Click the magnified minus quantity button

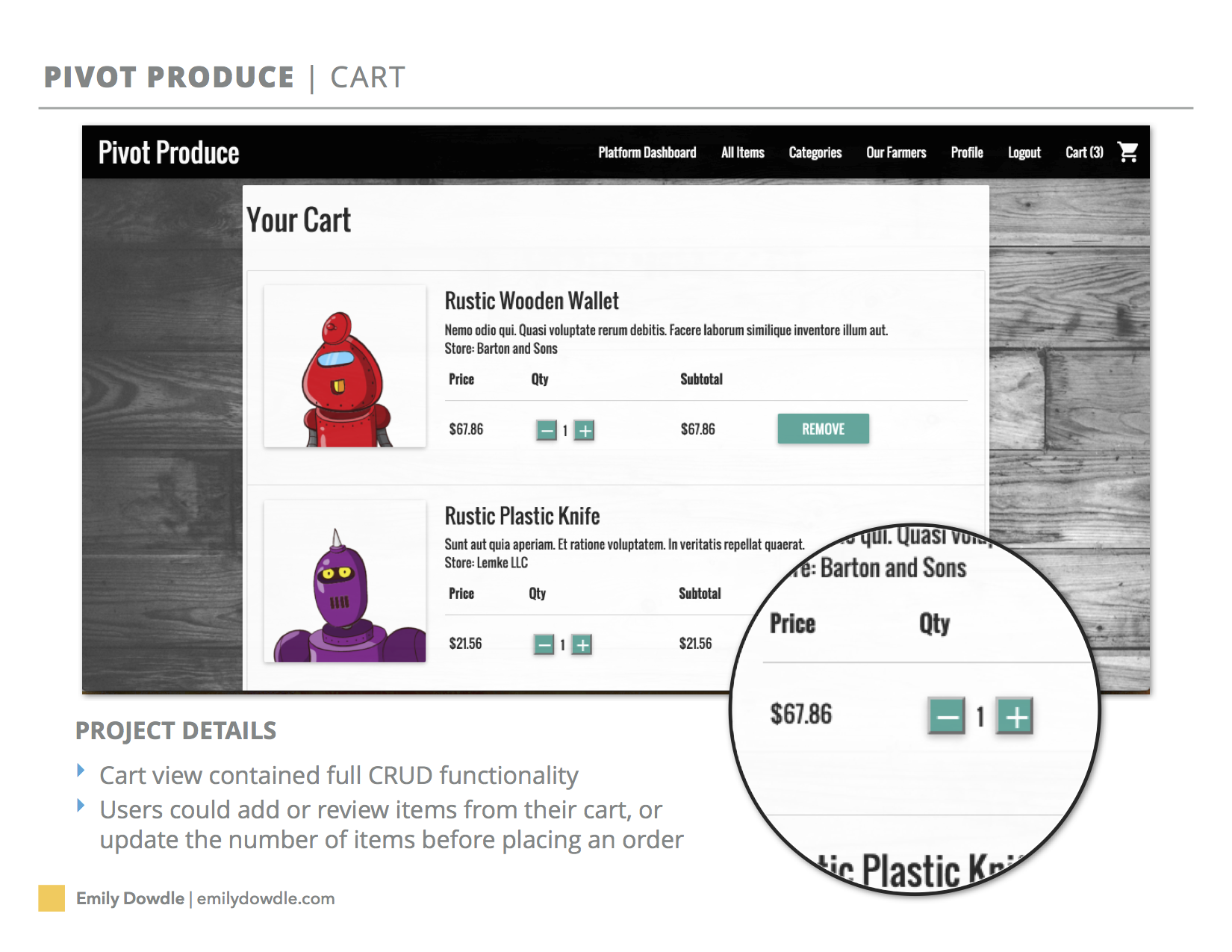[947, 716]
